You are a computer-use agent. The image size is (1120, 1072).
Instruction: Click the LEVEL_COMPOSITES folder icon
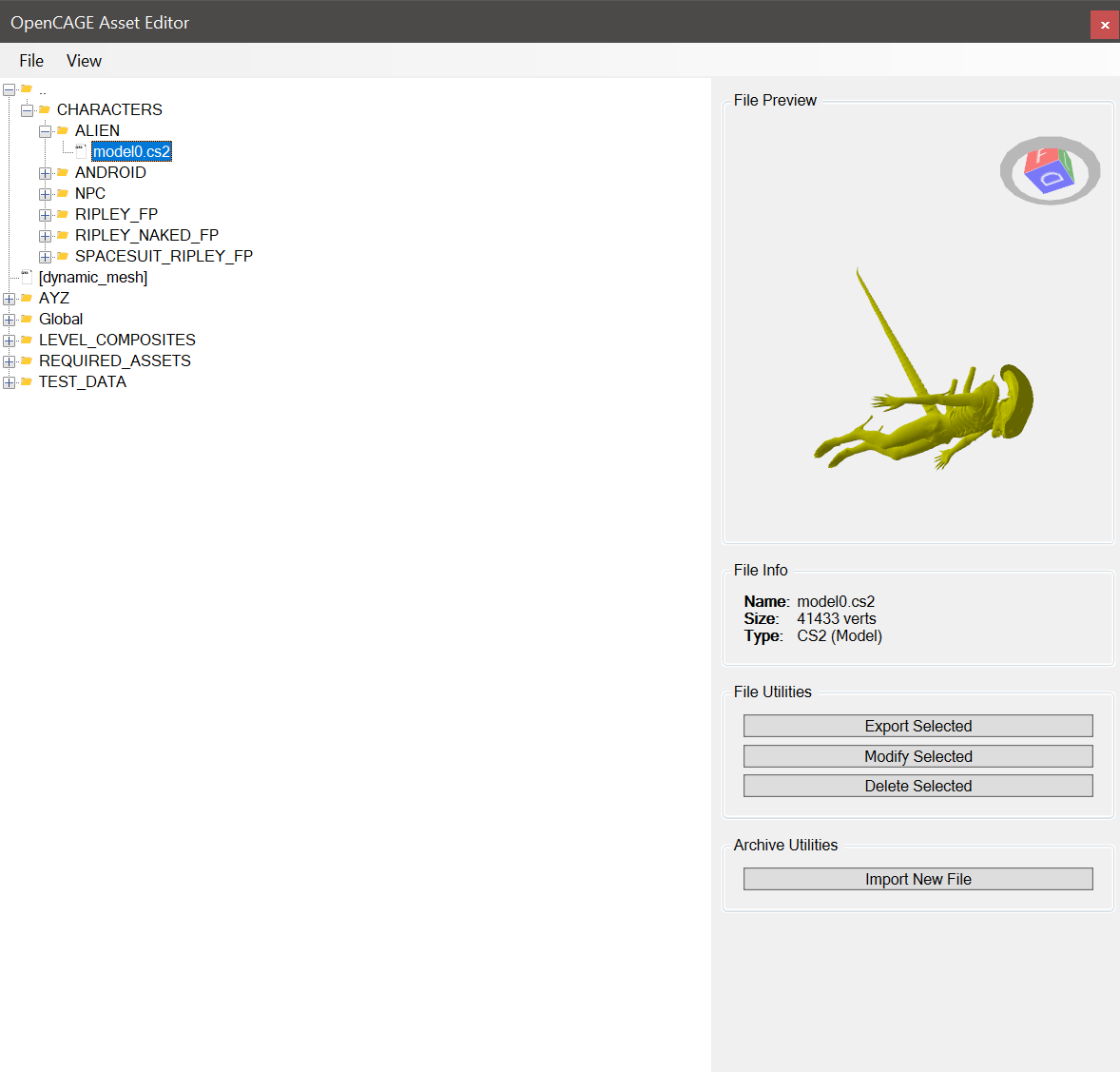click(27, 340)
